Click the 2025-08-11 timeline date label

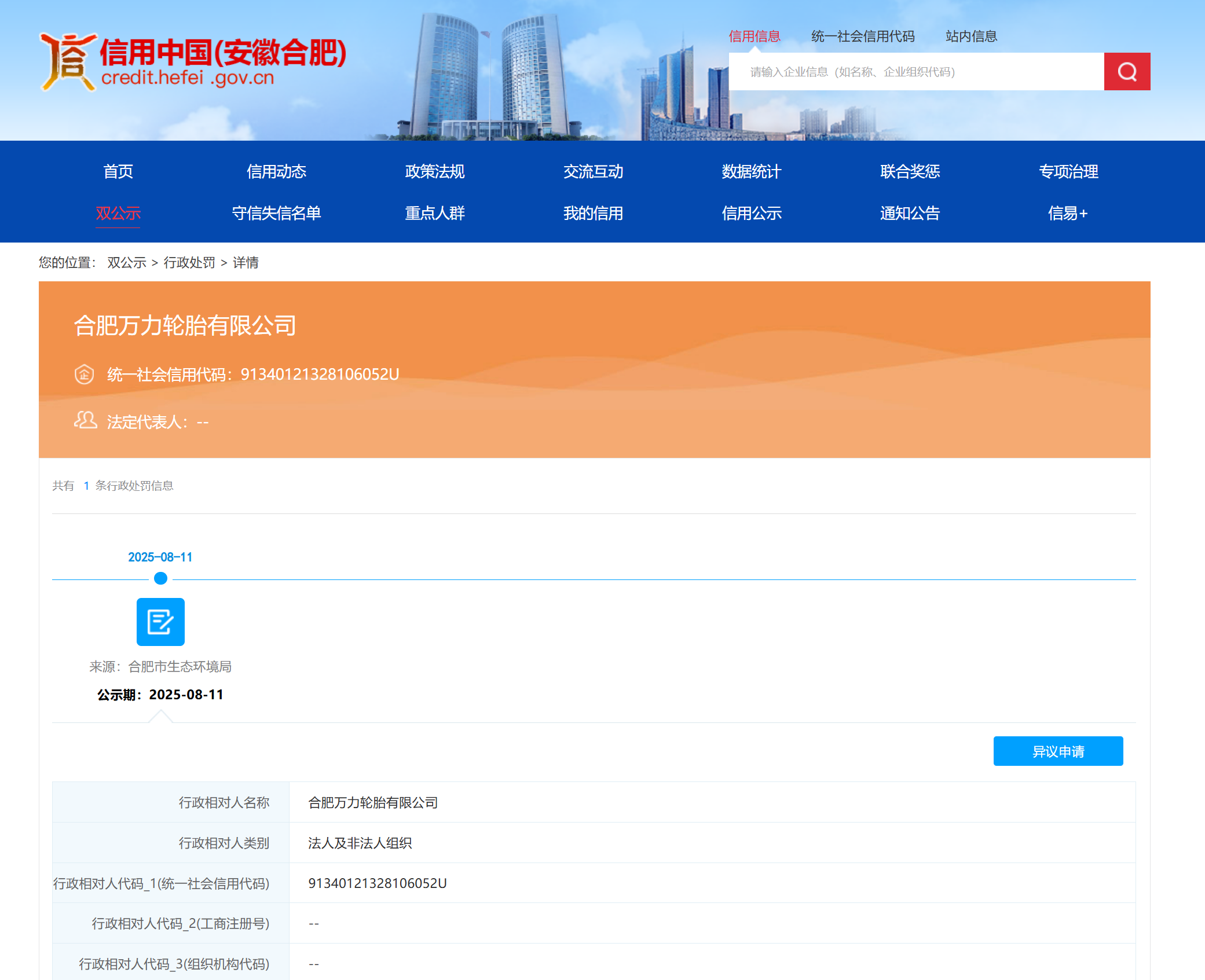click(x=160, y=557)
